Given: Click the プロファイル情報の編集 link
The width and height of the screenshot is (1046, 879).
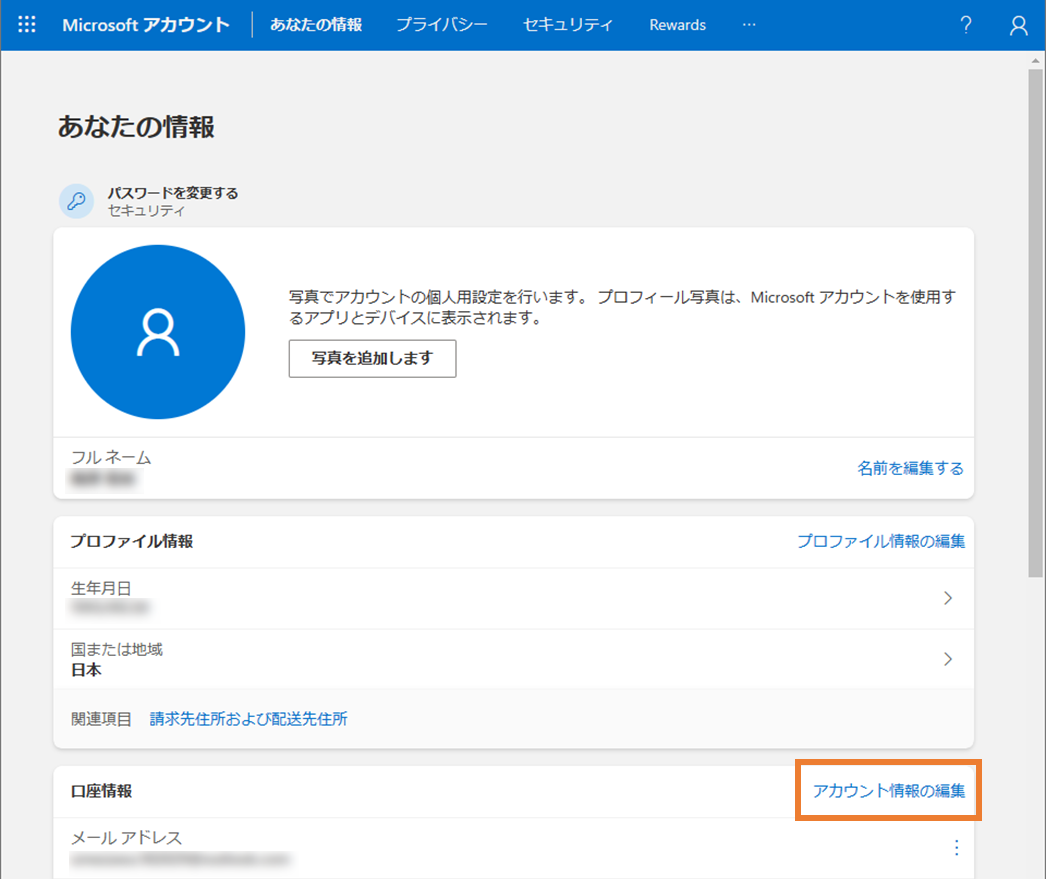Looking at the screenshot, I should (x=881, y=541).
